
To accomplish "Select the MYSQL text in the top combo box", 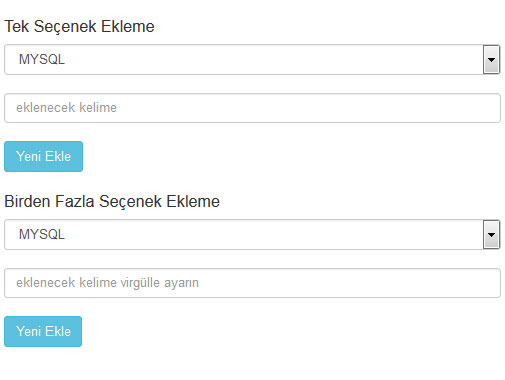I will point(42,59).
